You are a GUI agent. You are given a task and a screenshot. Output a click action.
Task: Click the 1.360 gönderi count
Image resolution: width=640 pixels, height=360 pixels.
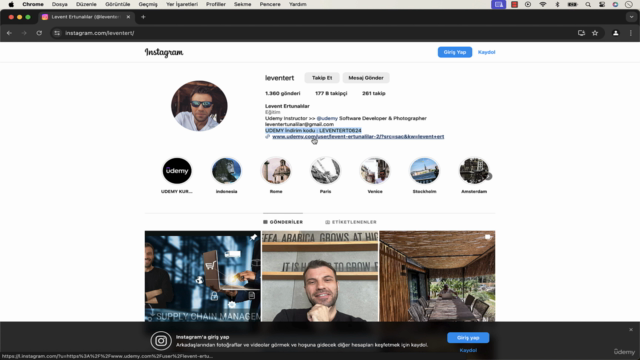pyautogui.click(x=282, y=93)
